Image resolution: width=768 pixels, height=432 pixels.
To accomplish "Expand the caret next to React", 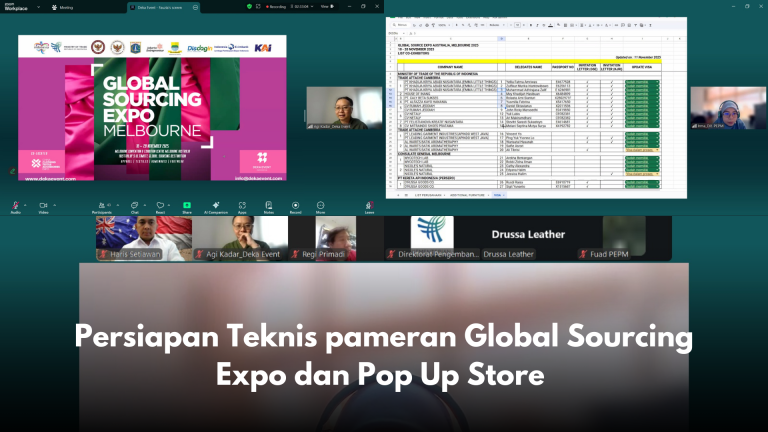I will click(168, 205).
